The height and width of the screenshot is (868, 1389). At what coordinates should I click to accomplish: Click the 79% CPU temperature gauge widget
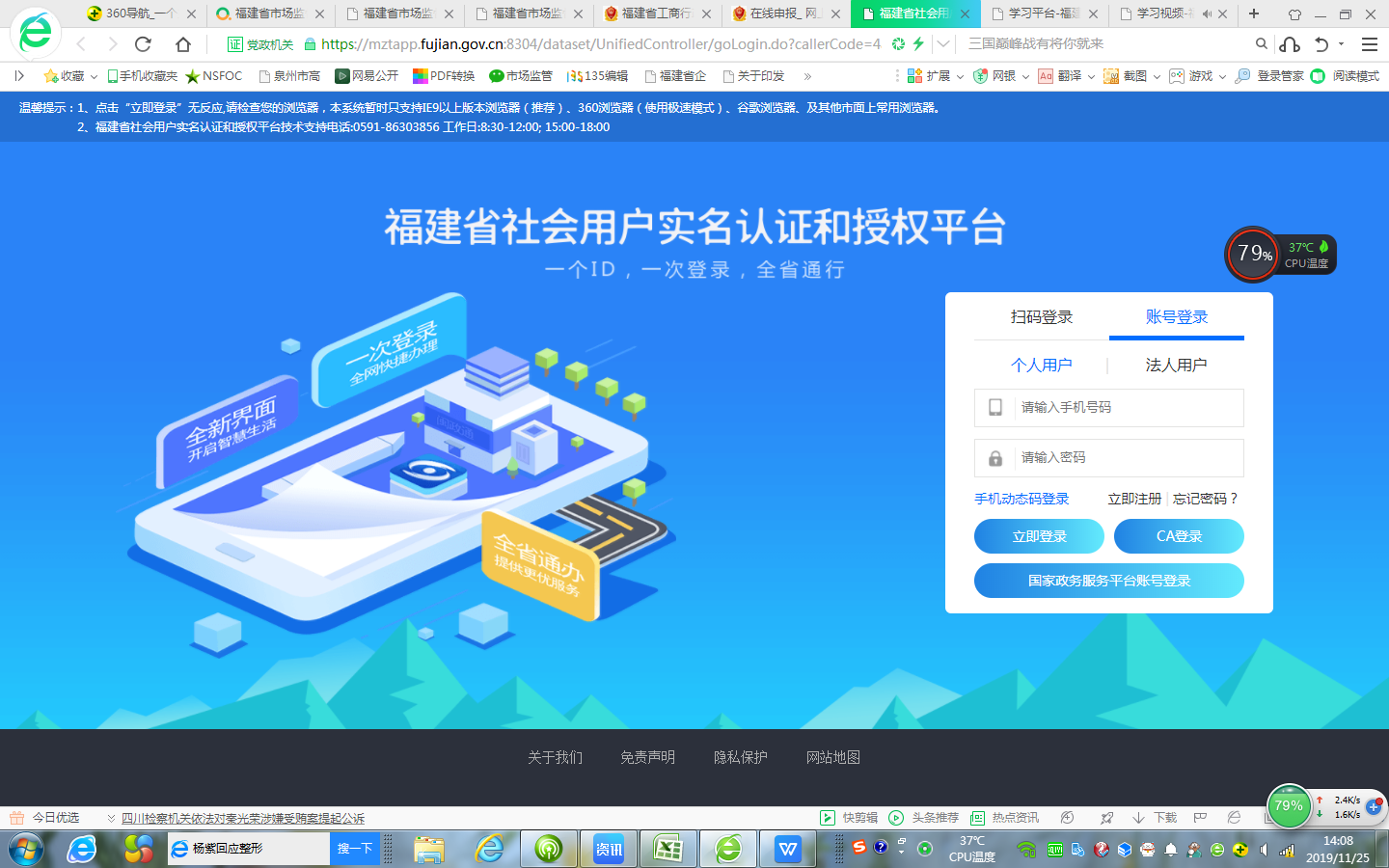tap(1253, 254)
